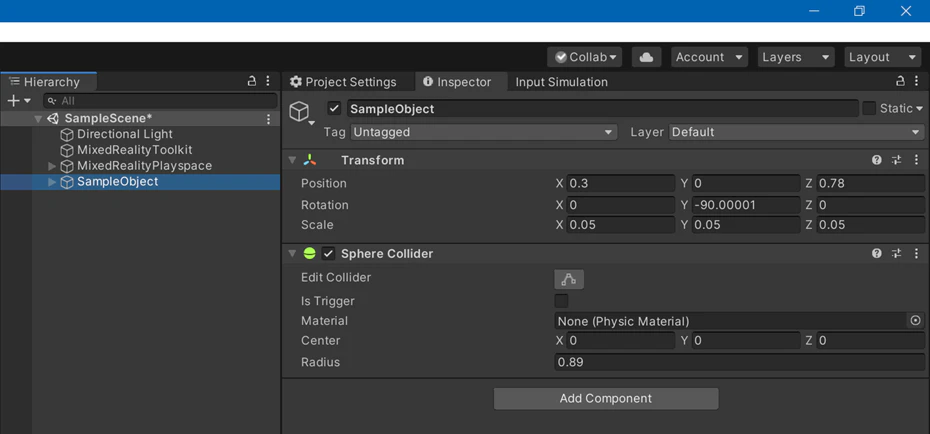The height and width of the screenshot is (434, 930).
Task: Open Sphere Collider preset settings icon
Action: [896, 254]
